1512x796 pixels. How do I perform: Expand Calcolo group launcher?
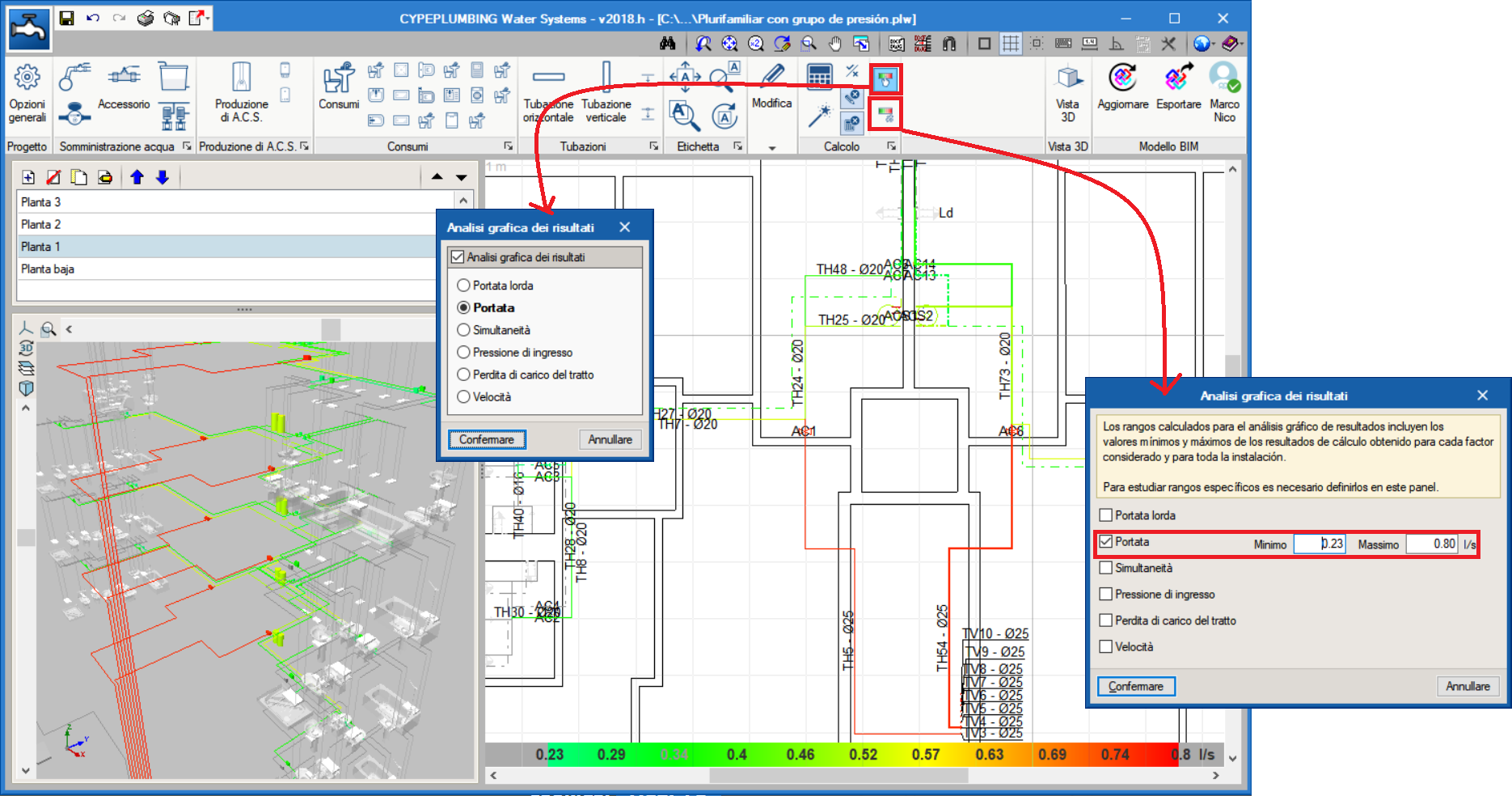(892, 146)
